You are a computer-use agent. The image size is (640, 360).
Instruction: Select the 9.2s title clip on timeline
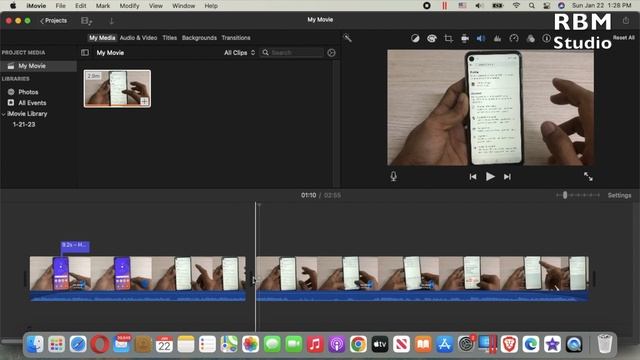(75, 246)
